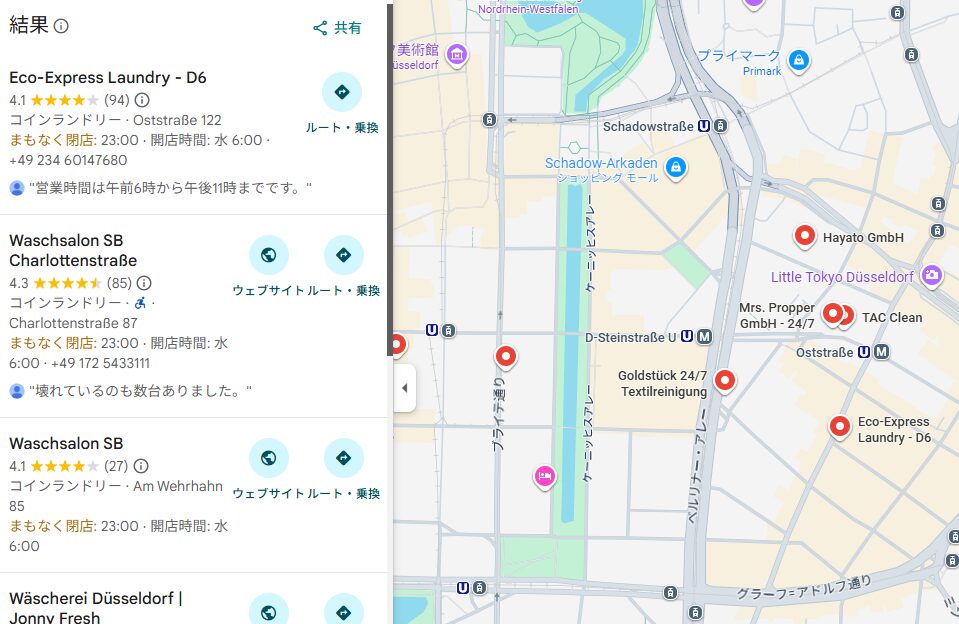Click the pink hotel marker on map

(544, 476)
